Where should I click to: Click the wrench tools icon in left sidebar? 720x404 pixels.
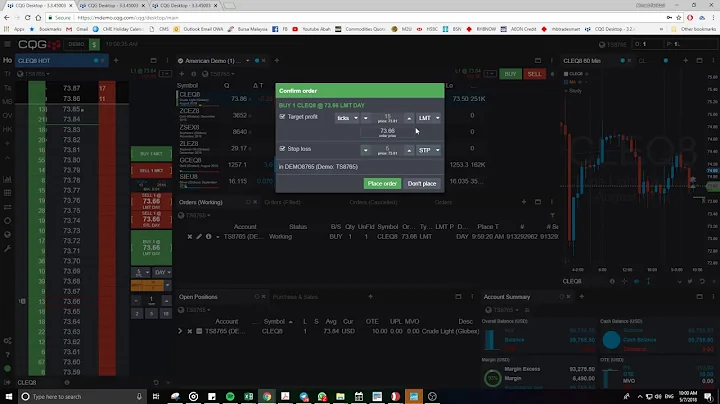pyautogui.click(x=7, y=248)
